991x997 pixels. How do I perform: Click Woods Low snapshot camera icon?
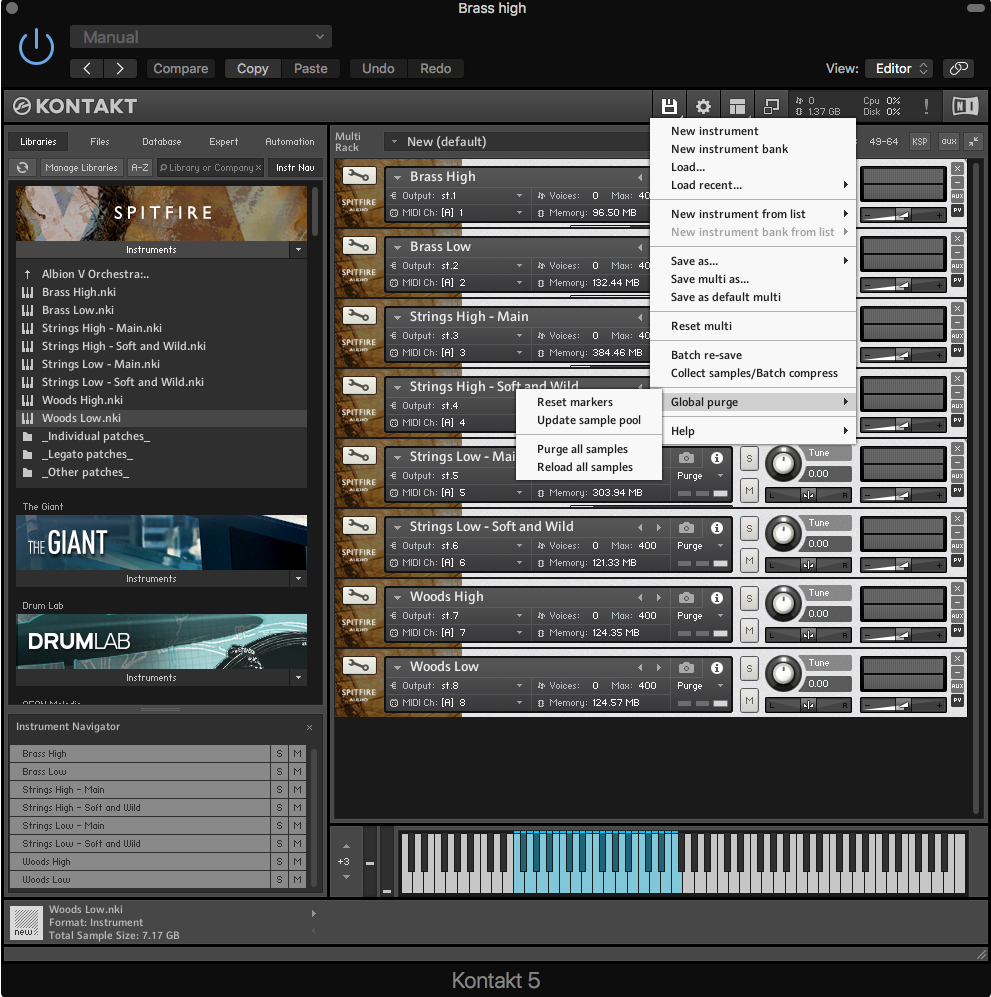point(686,668)
